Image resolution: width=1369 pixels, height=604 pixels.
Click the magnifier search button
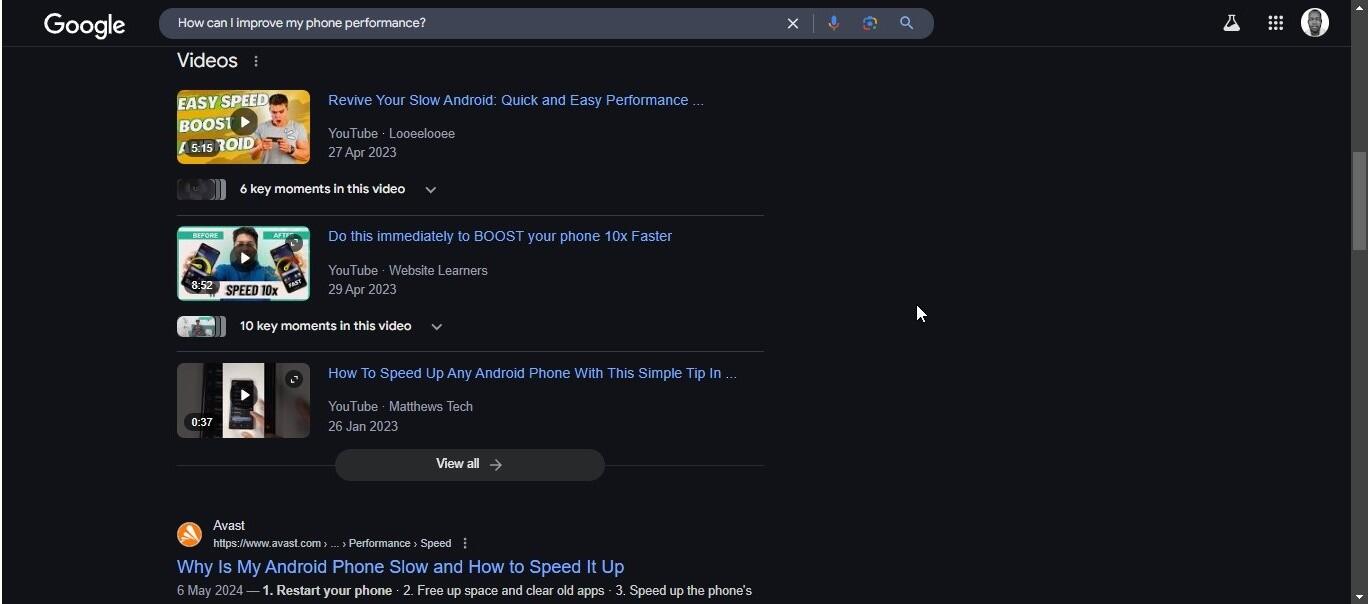click(907, 23)
